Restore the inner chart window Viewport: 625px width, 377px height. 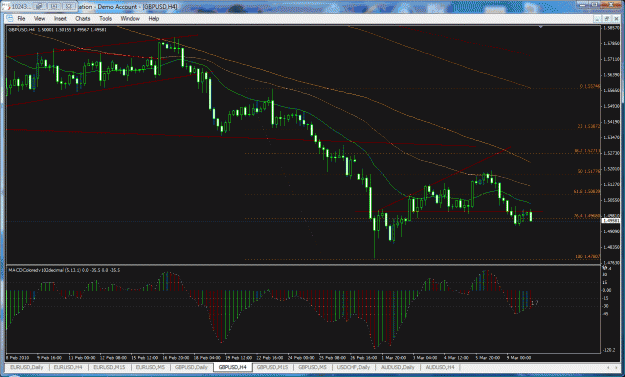(x=606, y=18)
